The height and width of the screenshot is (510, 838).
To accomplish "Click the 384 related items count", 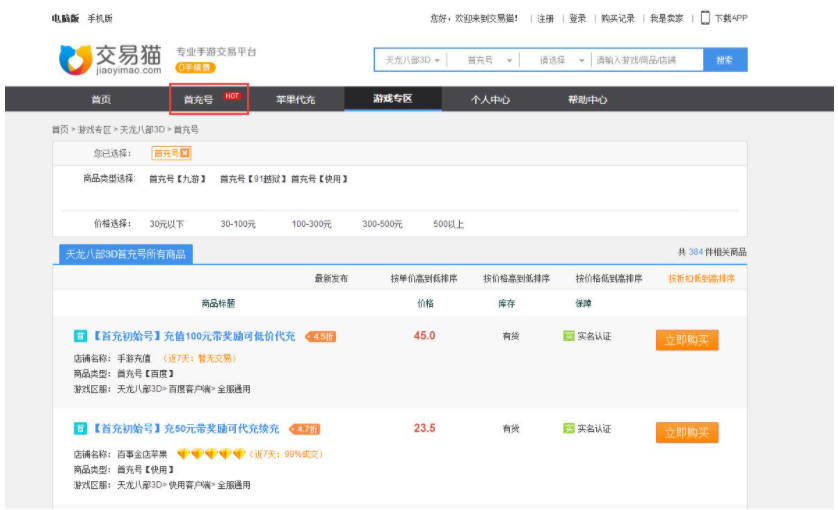I will [x=696, y=252].
